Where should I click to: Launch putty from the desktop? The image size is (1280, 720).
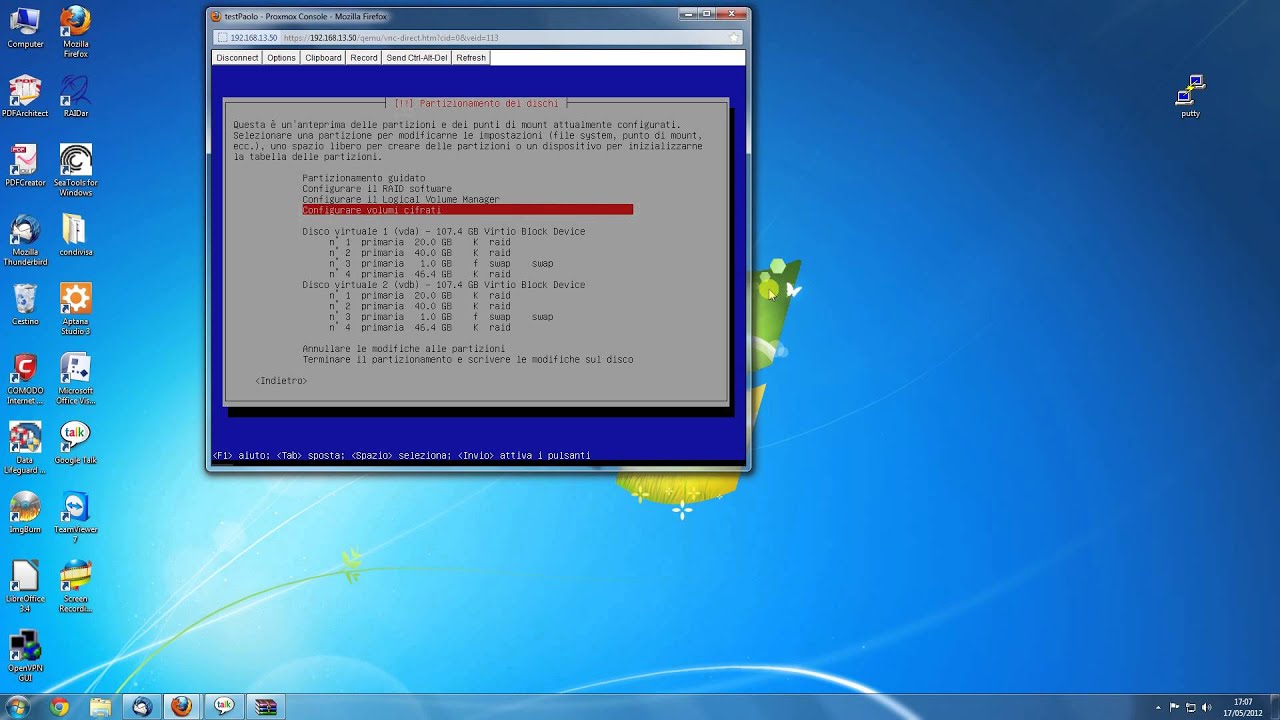coord(1190,96)
